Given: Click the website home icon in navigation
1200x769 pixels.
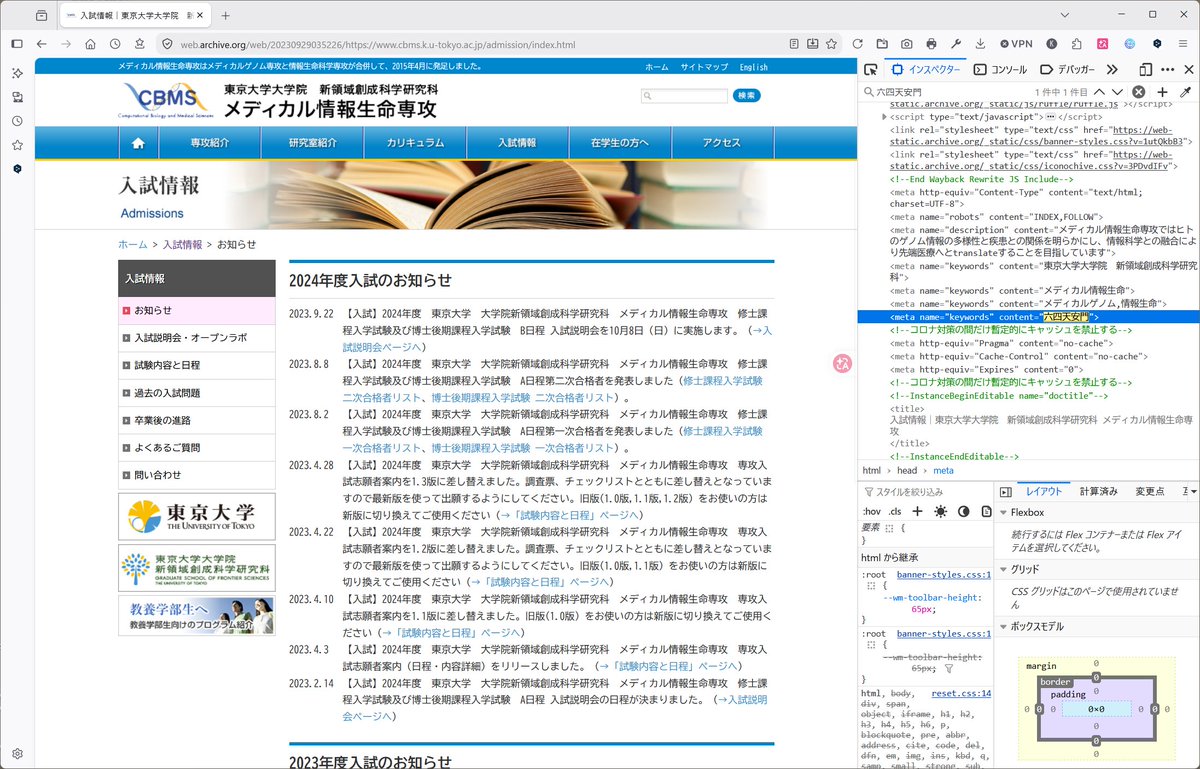Looking at the screenshot, I should coord(138,143).
